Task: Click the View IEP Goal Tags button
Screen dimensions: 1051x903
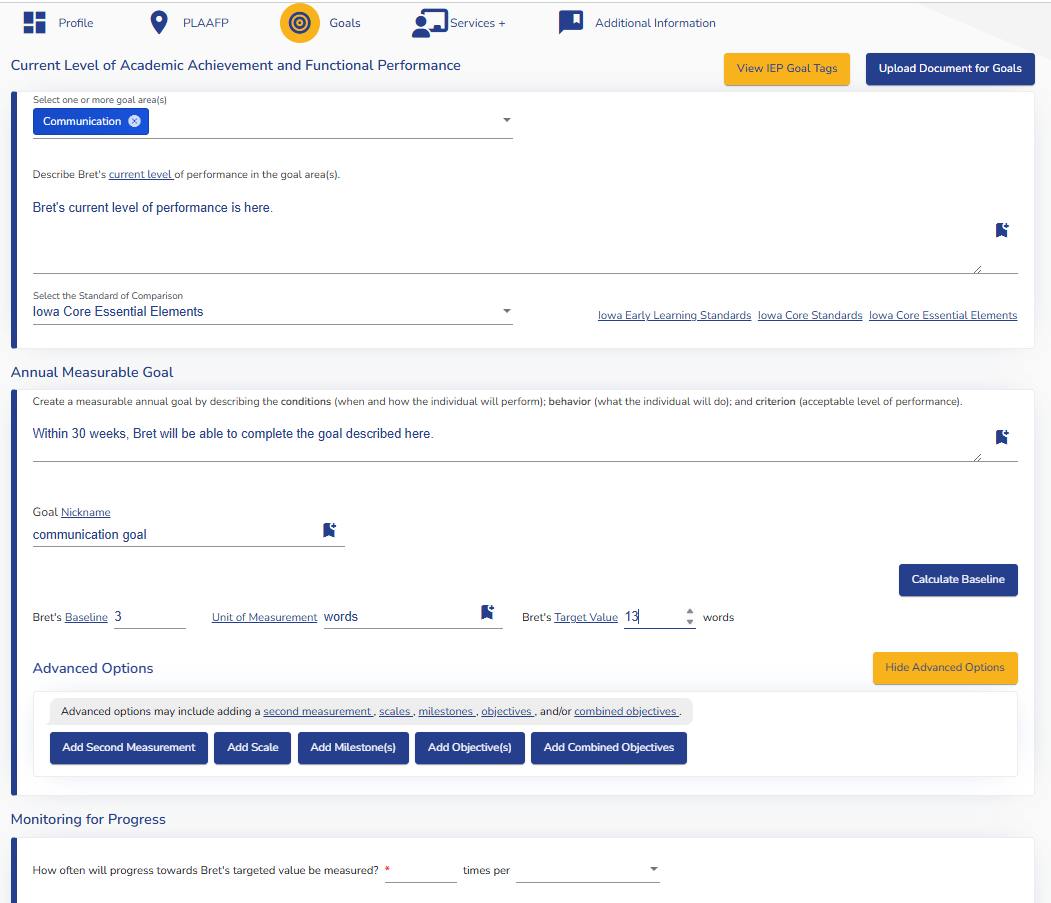Action: tap(787, 69)
